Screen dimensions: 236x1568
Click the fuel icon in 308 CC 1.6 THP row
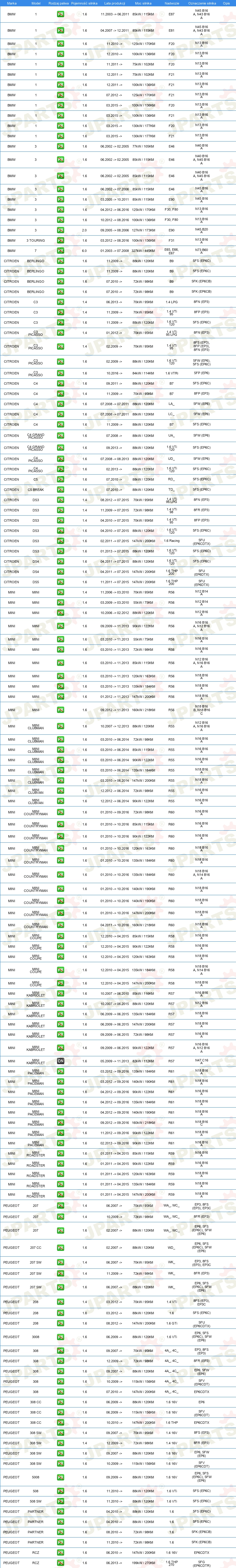pyautogui.click(x=61, y=1423)
